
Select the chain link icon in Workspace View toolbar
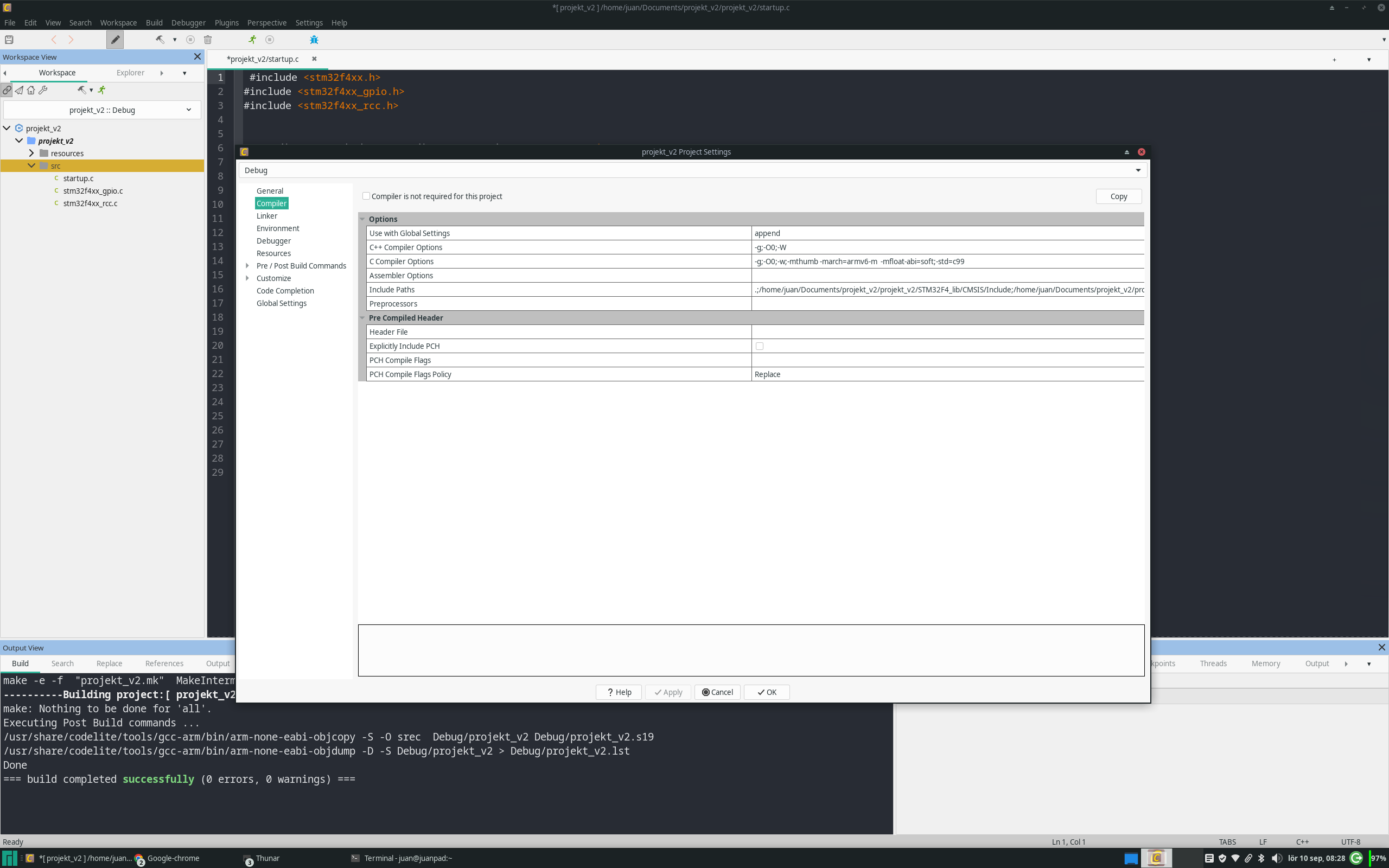tap(7, 90)
